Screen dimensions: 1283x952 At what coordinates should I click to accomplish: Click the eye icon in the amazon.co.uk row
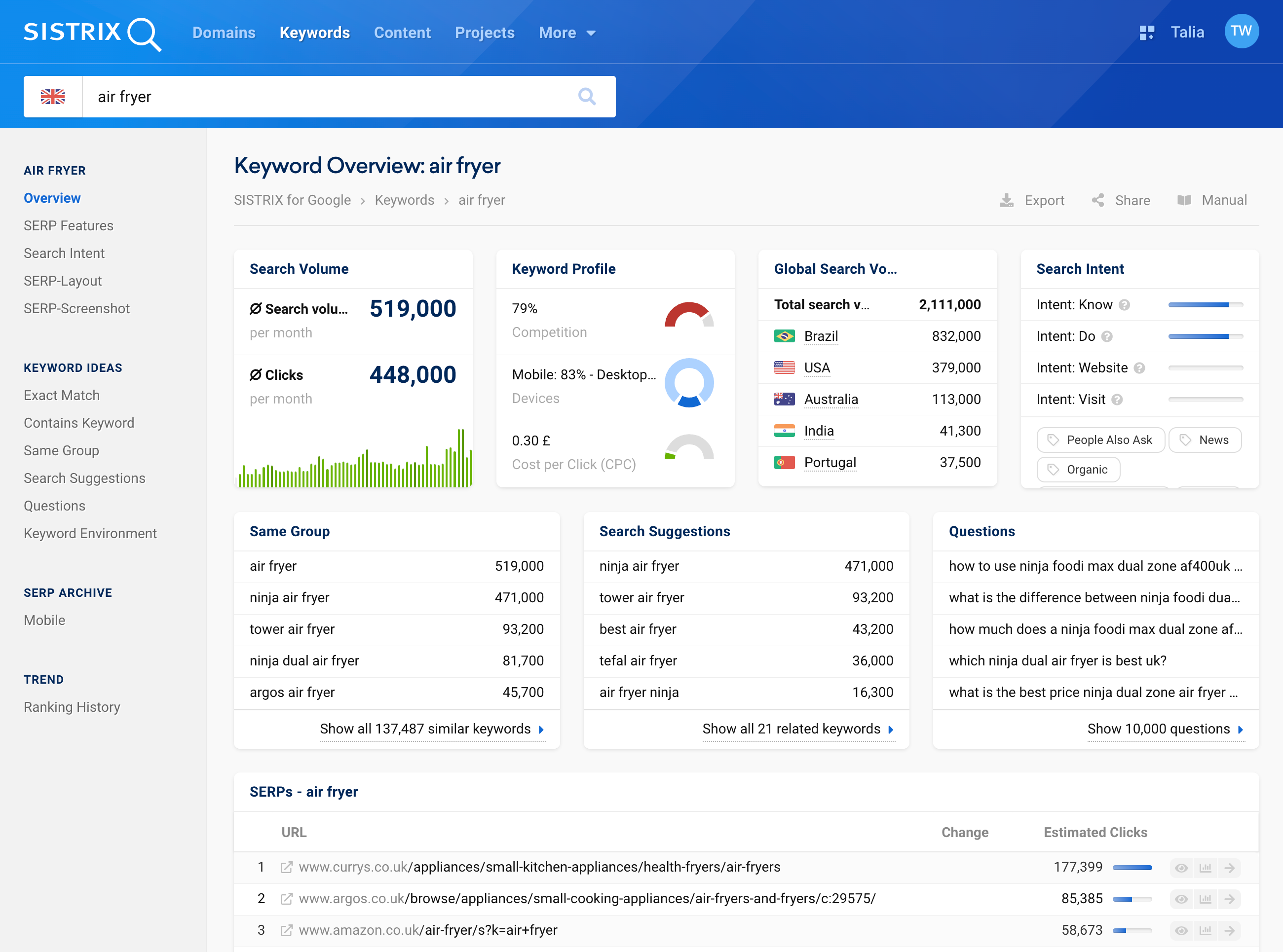(x=1181, y=931)
